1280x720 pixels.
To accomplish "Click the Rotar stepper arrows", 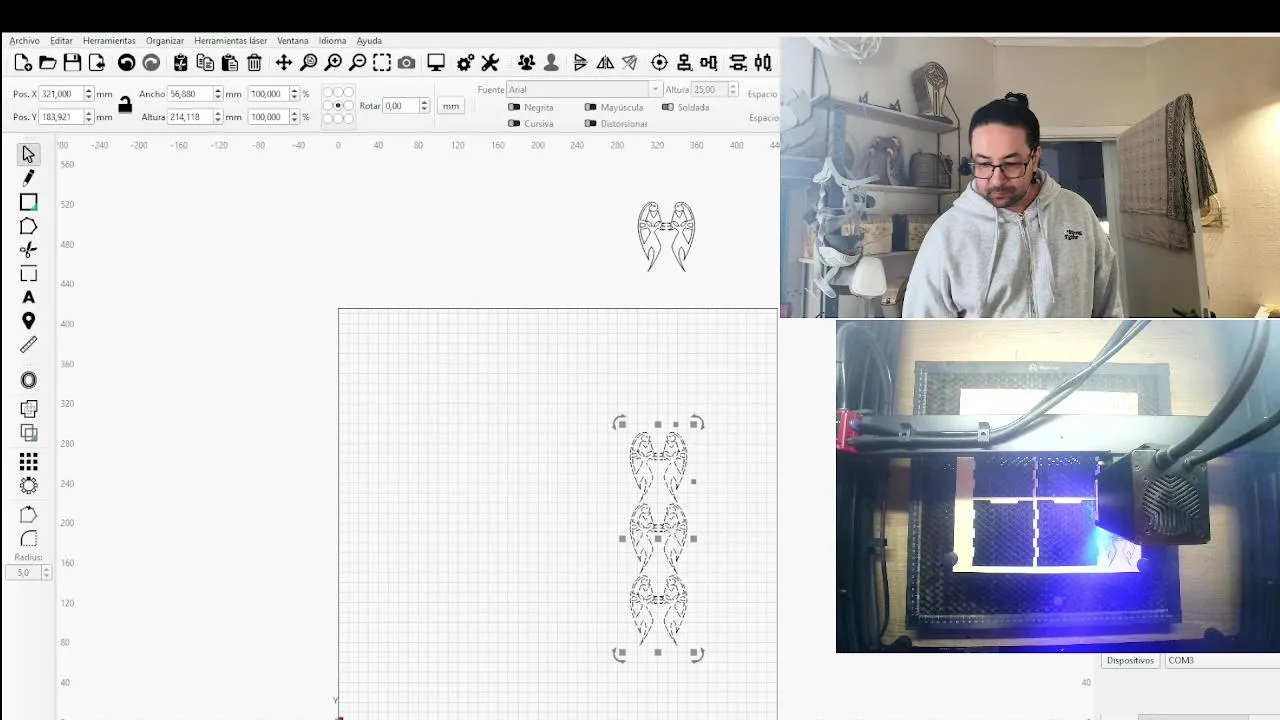I will click(x=424, y=106).
